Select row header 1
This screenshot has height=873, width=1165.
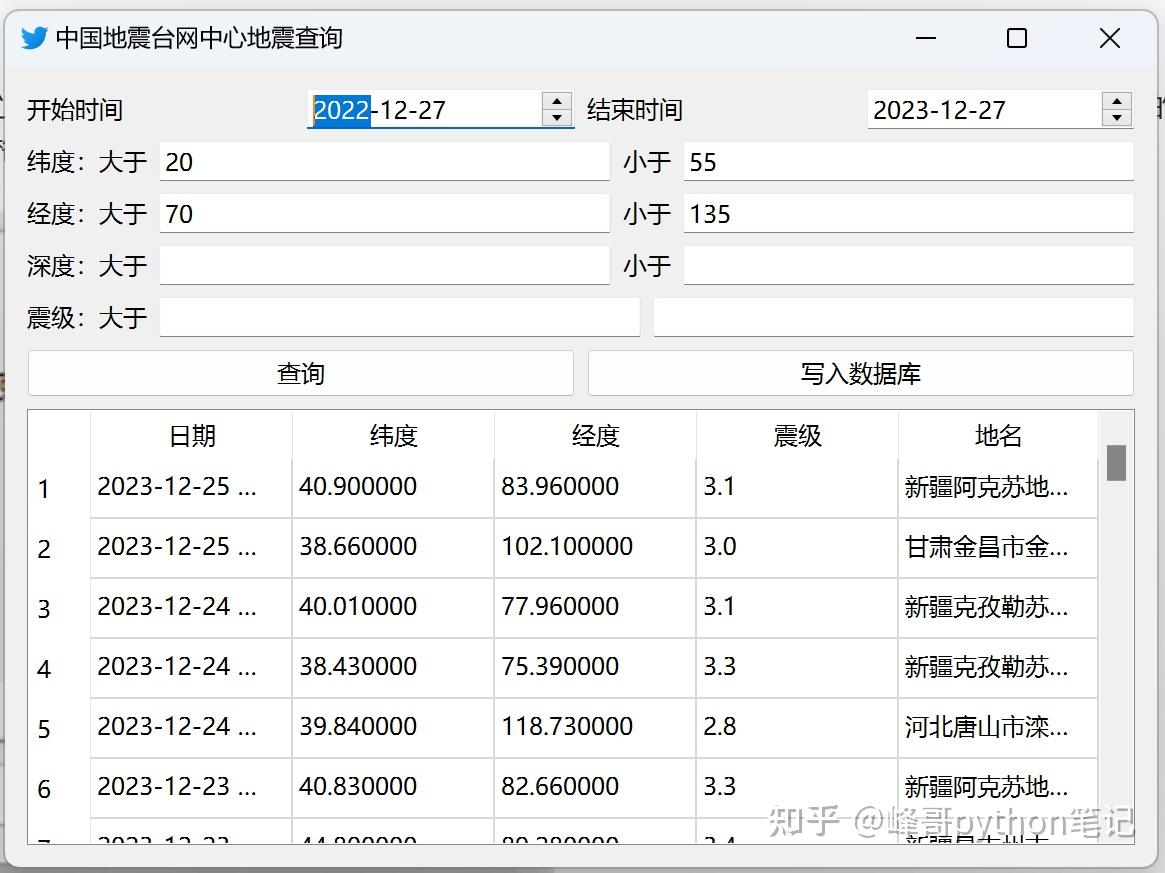point(59,488)
